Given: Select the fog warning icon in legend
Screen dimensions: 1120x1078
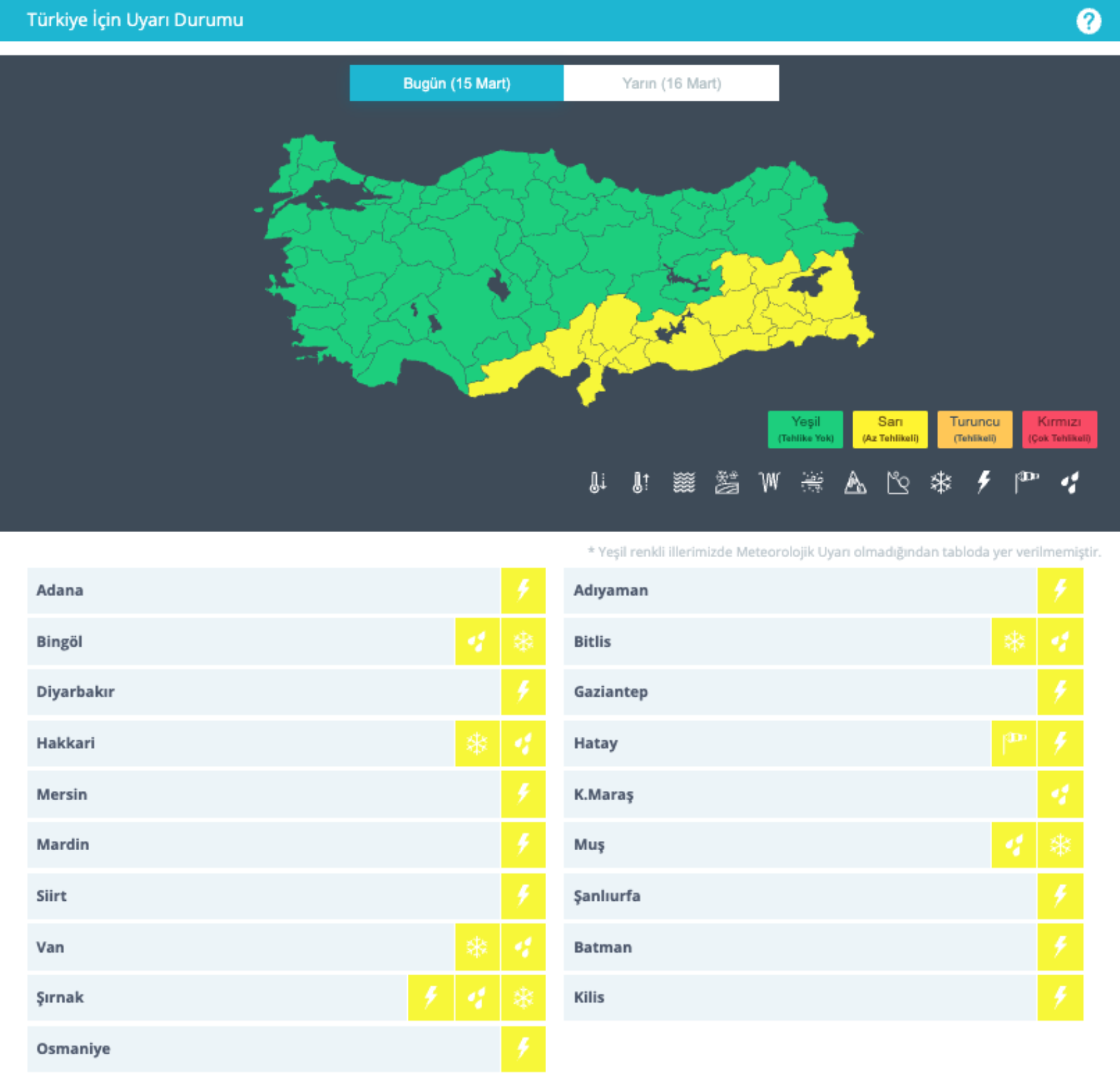Looking at the screenshot, I should (684, 483).
